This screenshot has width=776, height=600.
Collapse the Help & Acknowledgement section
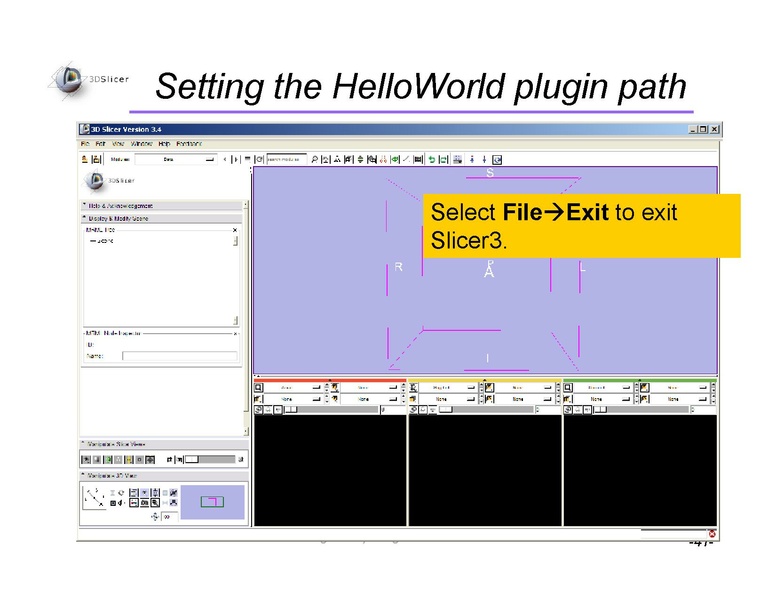[x=161, y=205]
